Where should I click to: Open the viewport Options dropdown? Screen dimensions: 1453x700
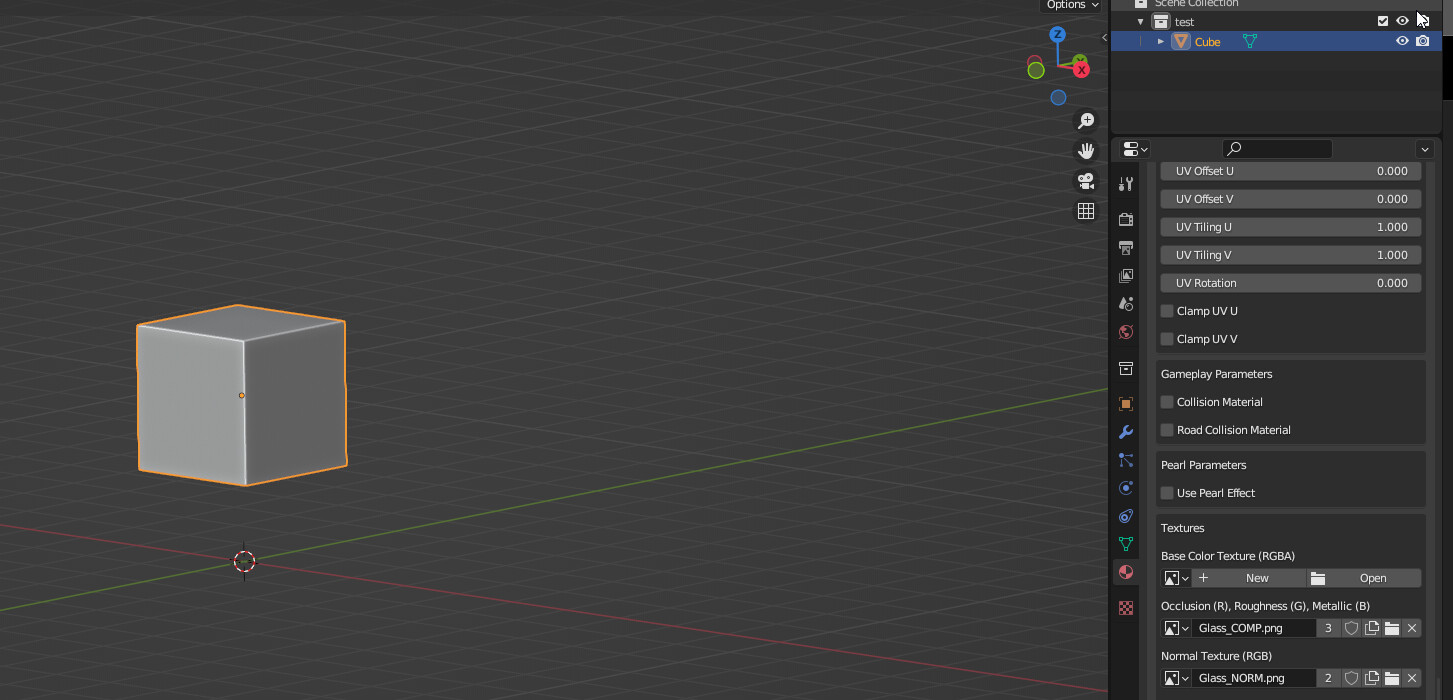(x=1072, y=5)
